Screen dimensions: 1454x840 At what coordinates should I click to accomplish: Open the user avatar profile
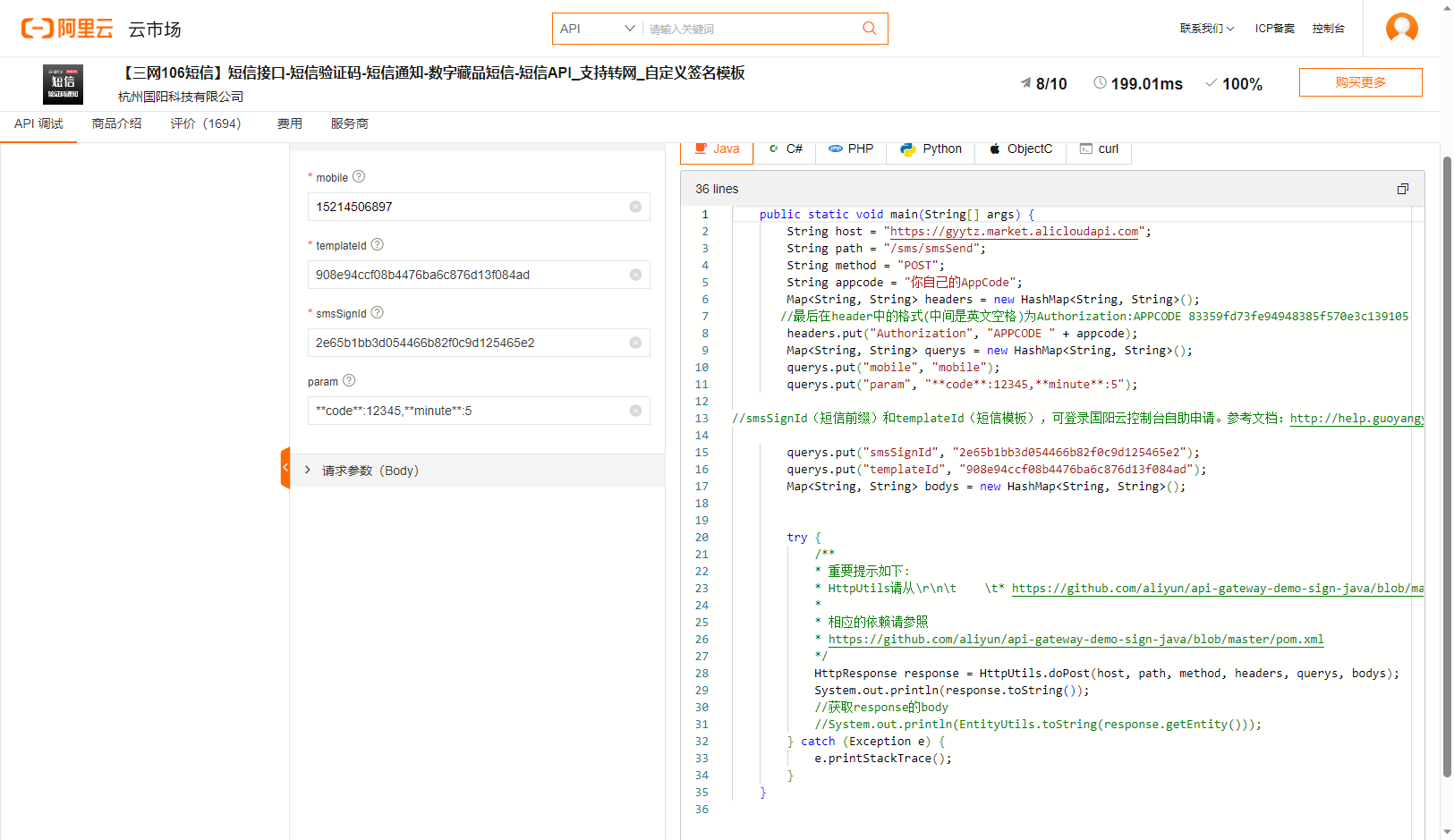click(x=1401, y=28)
